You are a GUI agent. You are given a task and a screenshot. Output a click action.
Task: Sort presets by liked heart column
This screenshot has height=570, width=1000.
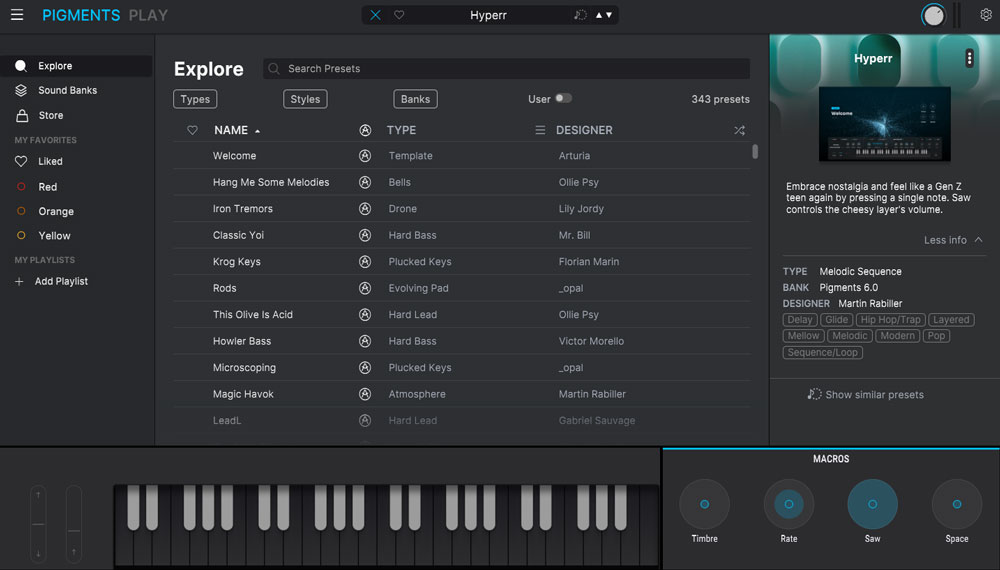192,130
